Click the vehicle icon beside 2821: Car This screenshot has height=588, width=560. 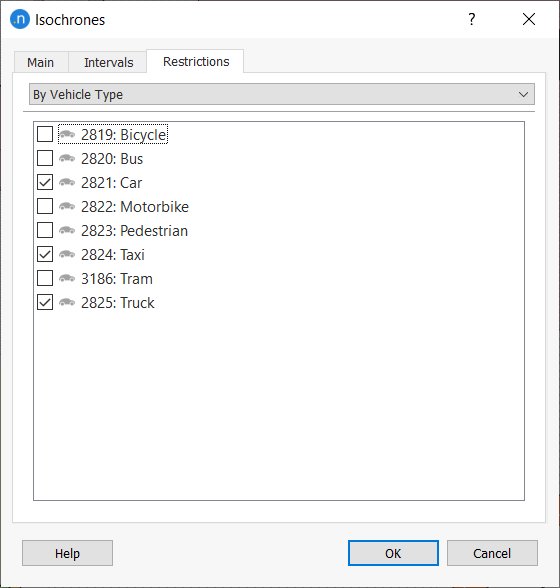click(67, 182)
